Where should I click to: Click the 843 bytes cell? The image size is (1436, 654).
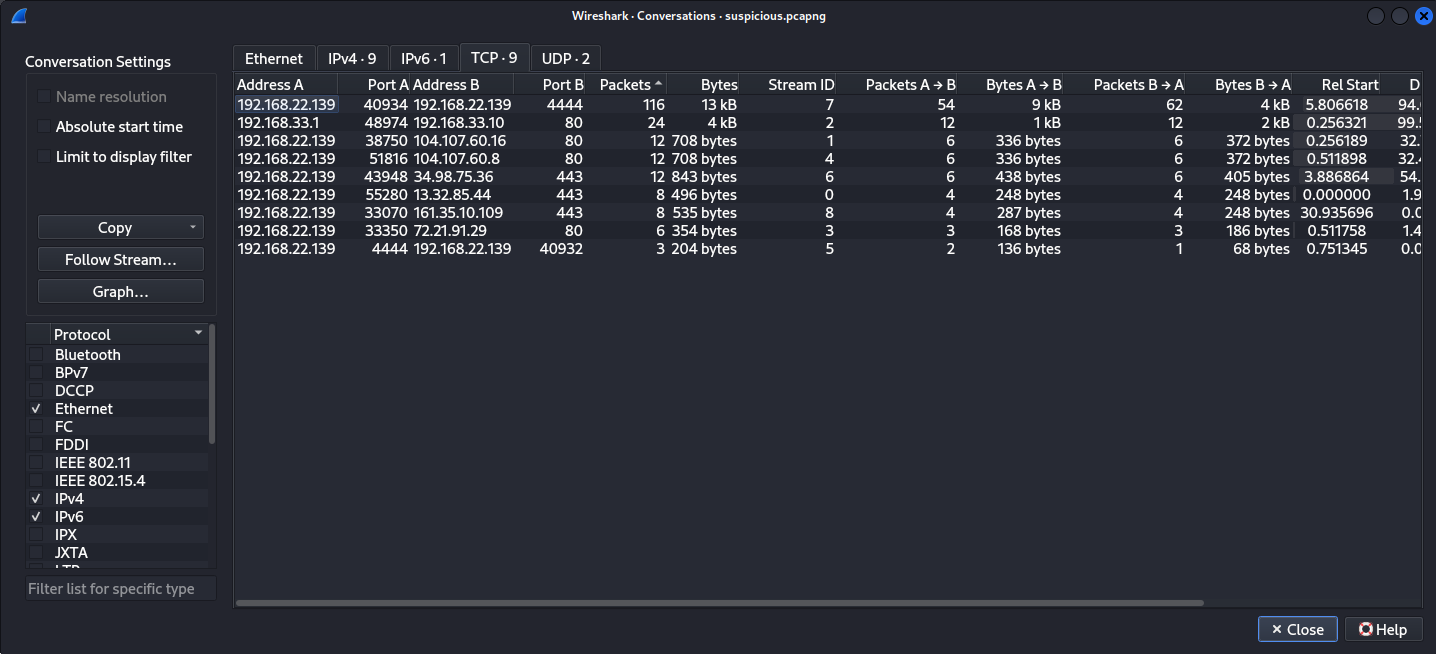(704, 176)
